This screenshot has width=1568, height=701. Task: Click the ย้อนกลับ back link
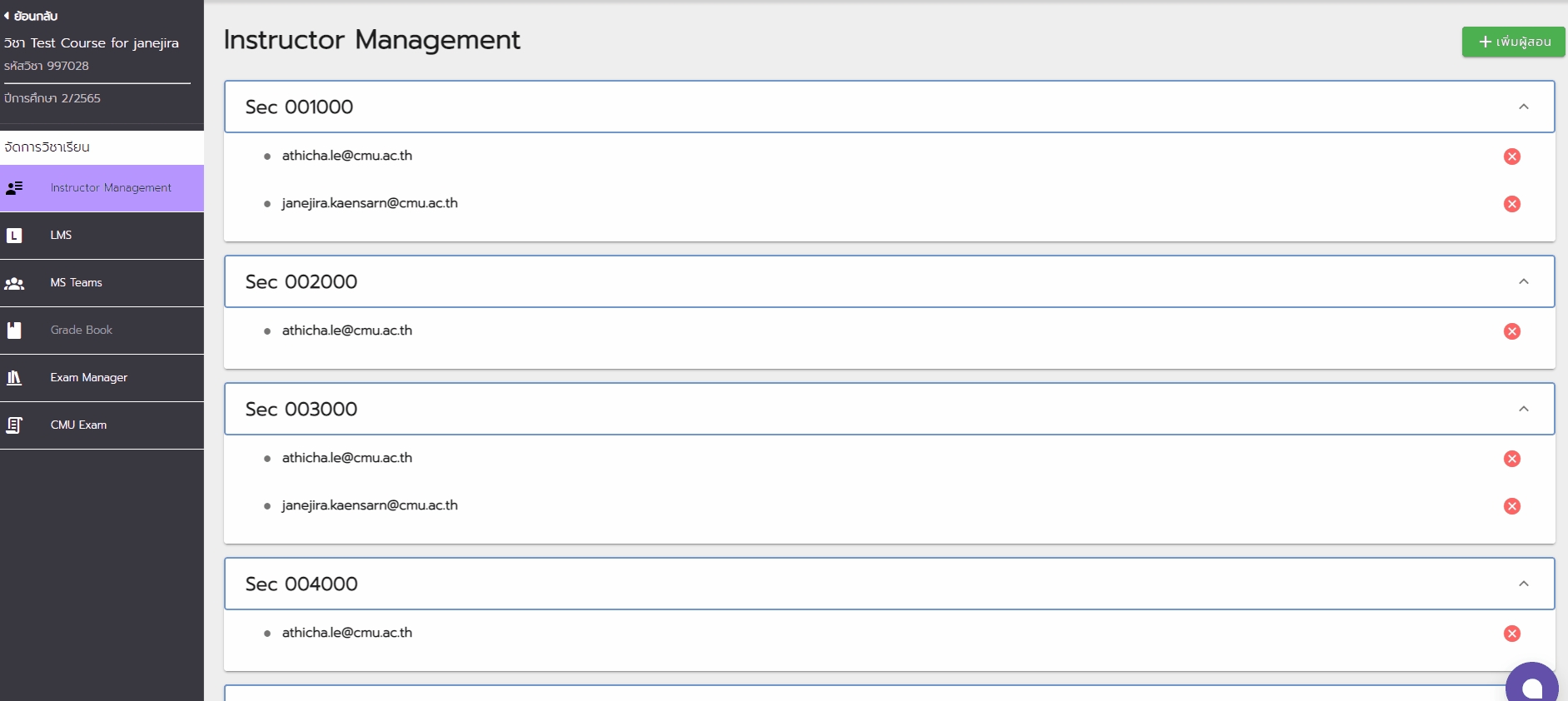point(31,16)
